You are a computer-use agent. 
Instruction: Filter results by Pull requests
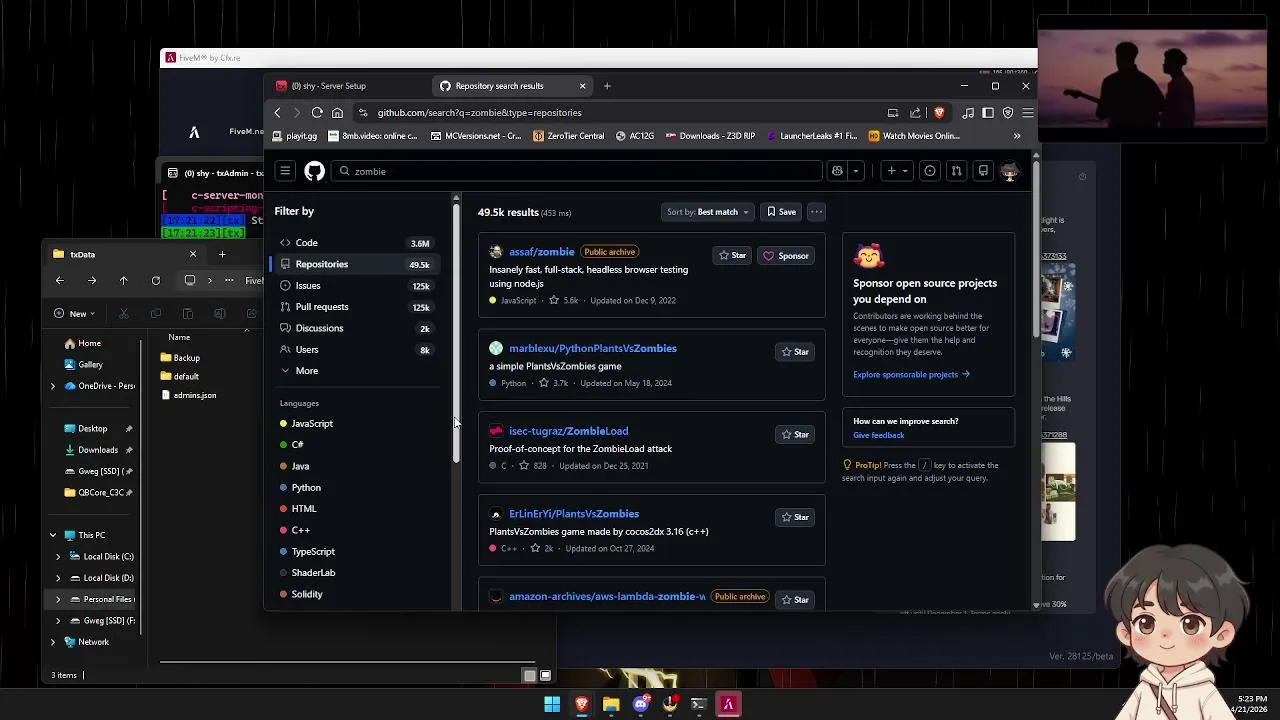(354, 307)
